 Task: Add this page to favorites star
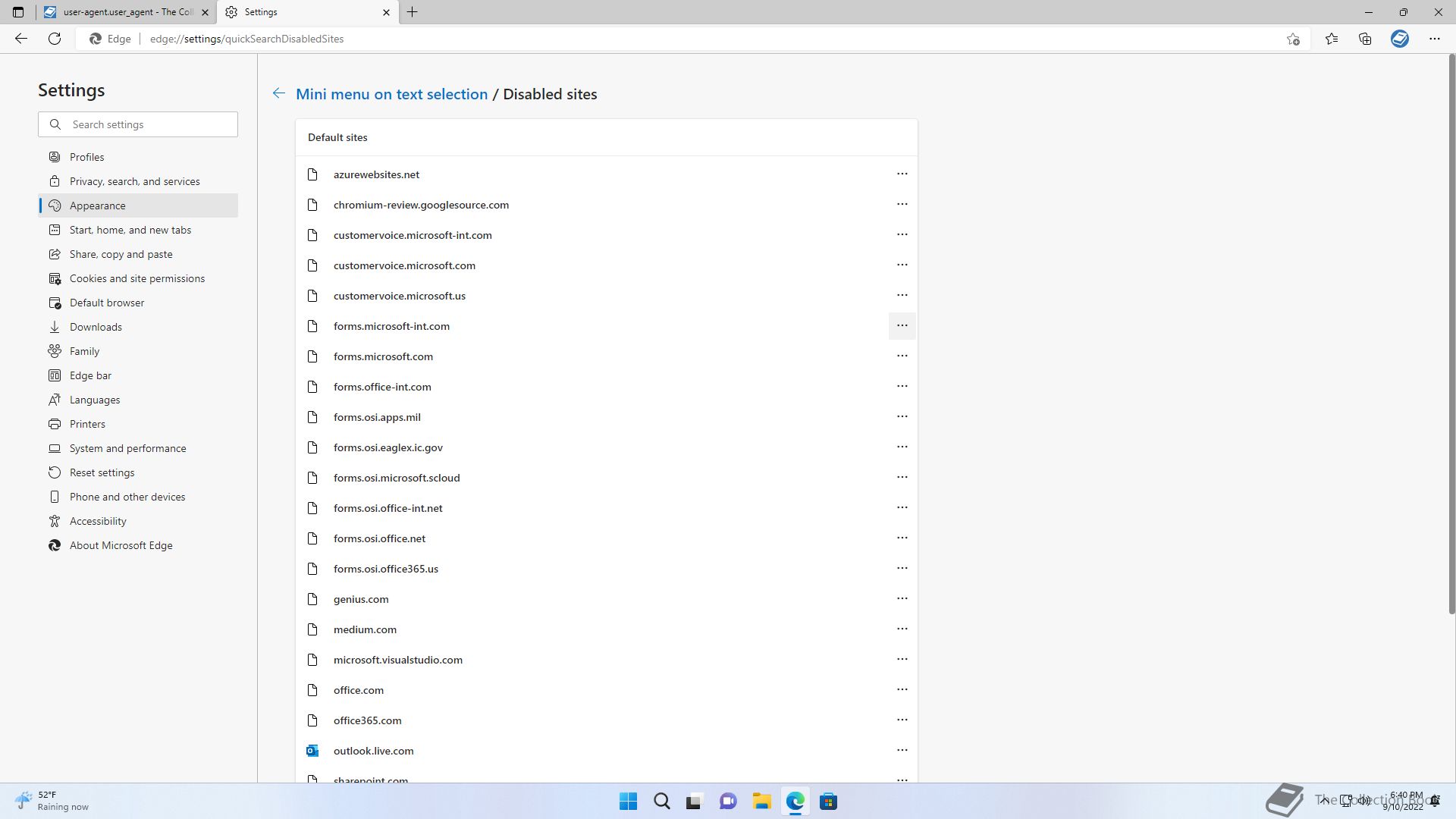(x=1293, y=39)
